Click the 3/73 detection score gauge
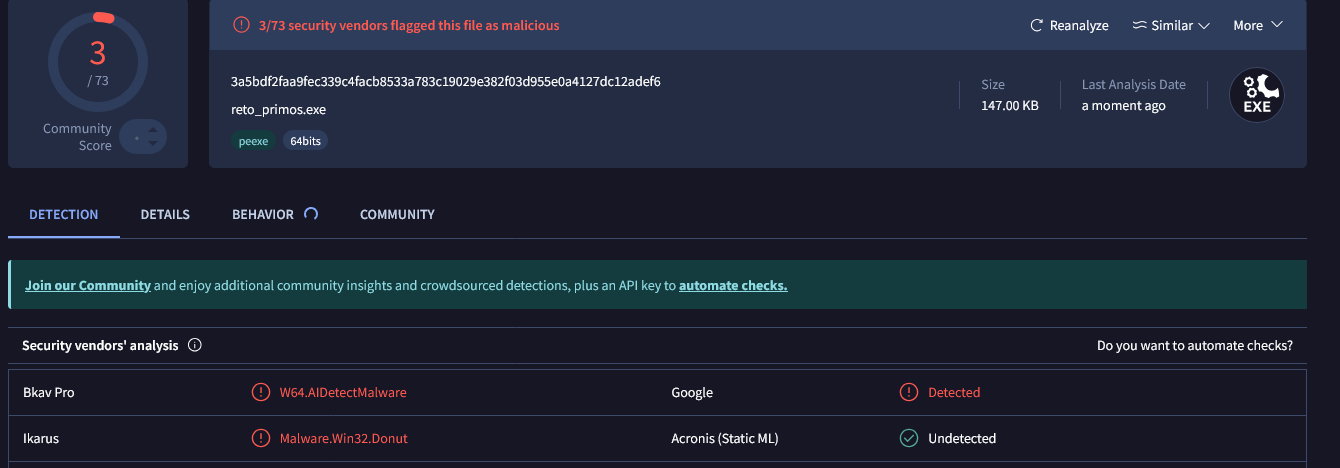 point(97,62)
